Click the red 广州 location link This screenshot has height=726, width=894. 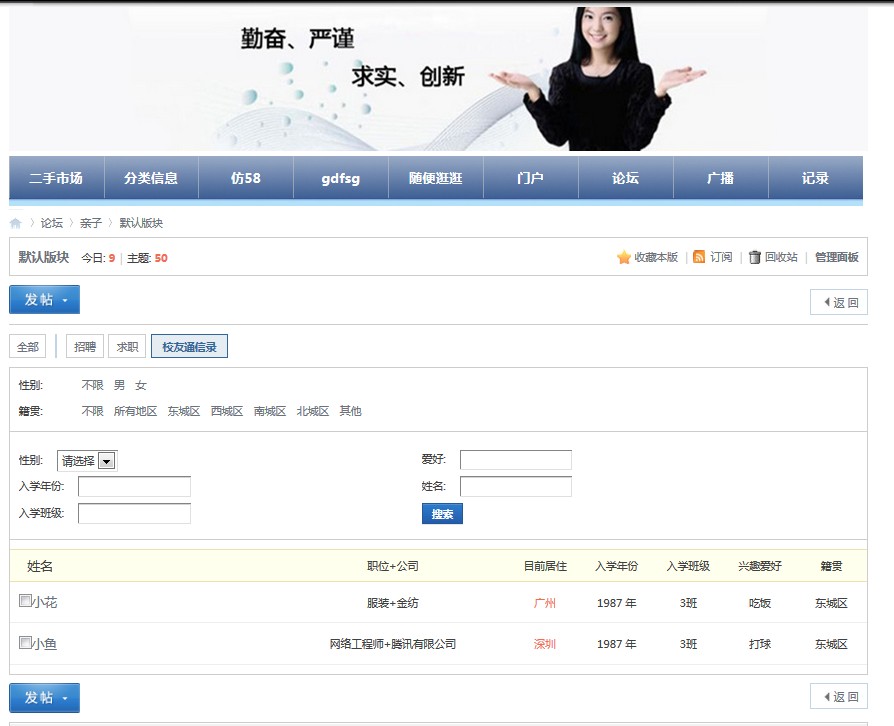[544, 603]
